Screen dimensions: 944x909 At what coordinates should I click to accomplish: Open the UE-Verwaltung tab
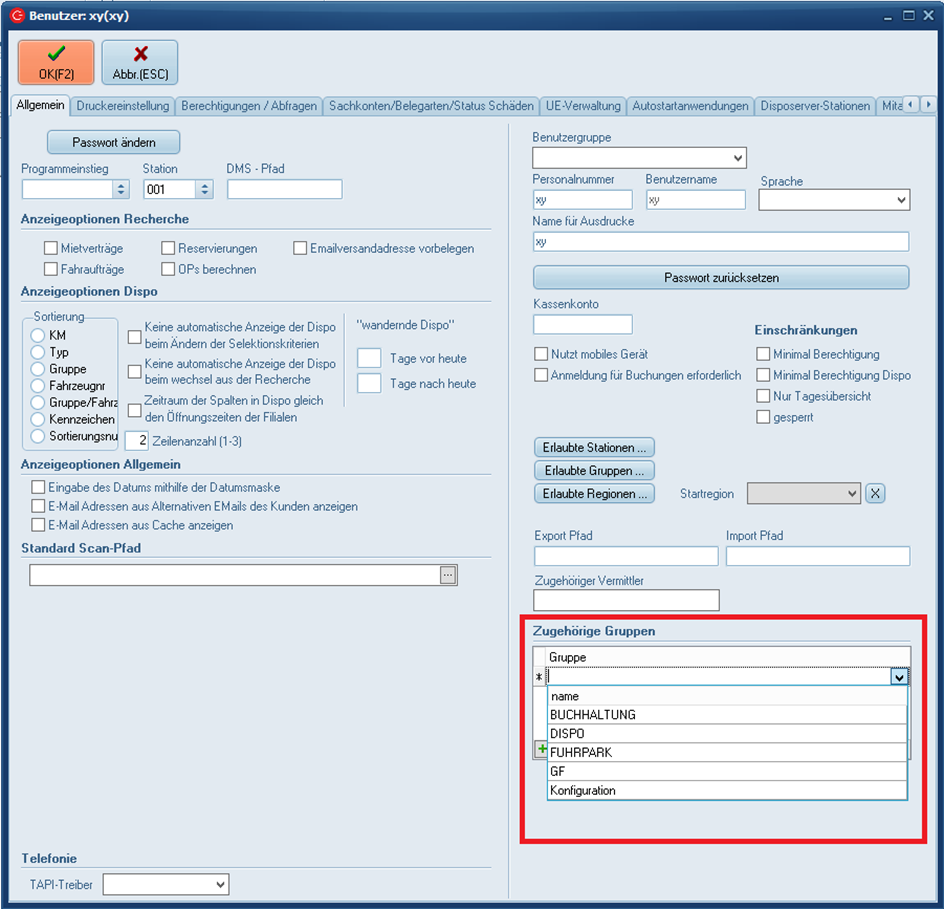point(583,106)
